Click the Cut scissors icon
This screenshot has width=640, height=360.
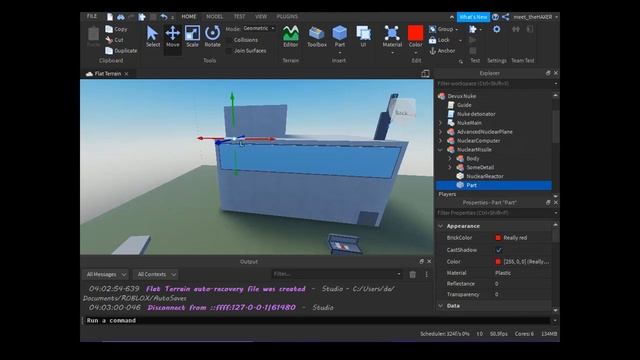coord(109,40)
